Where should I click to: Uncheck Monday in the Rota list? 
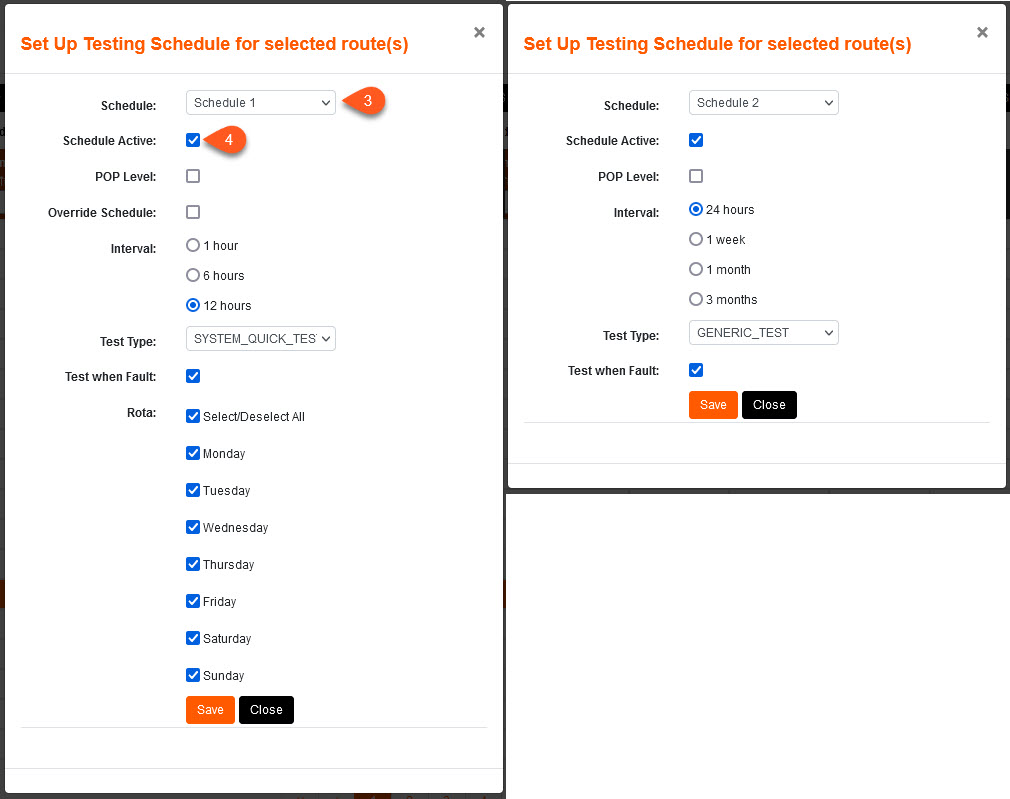(193, 453)
